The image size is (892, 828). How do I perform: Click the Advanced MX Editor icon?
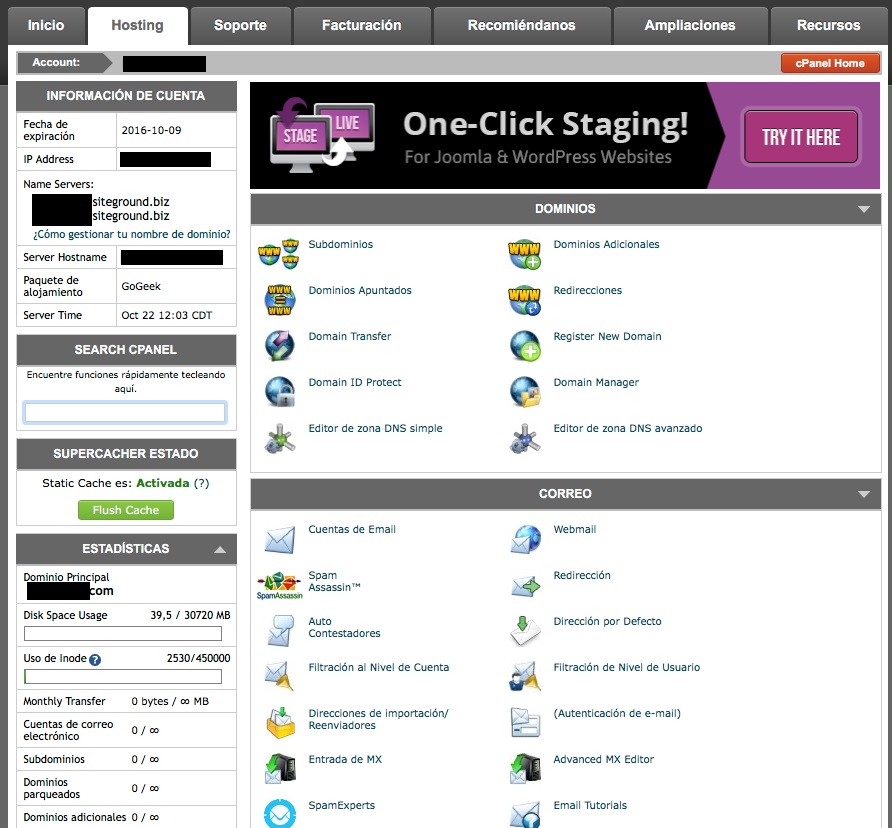point(525,769)
